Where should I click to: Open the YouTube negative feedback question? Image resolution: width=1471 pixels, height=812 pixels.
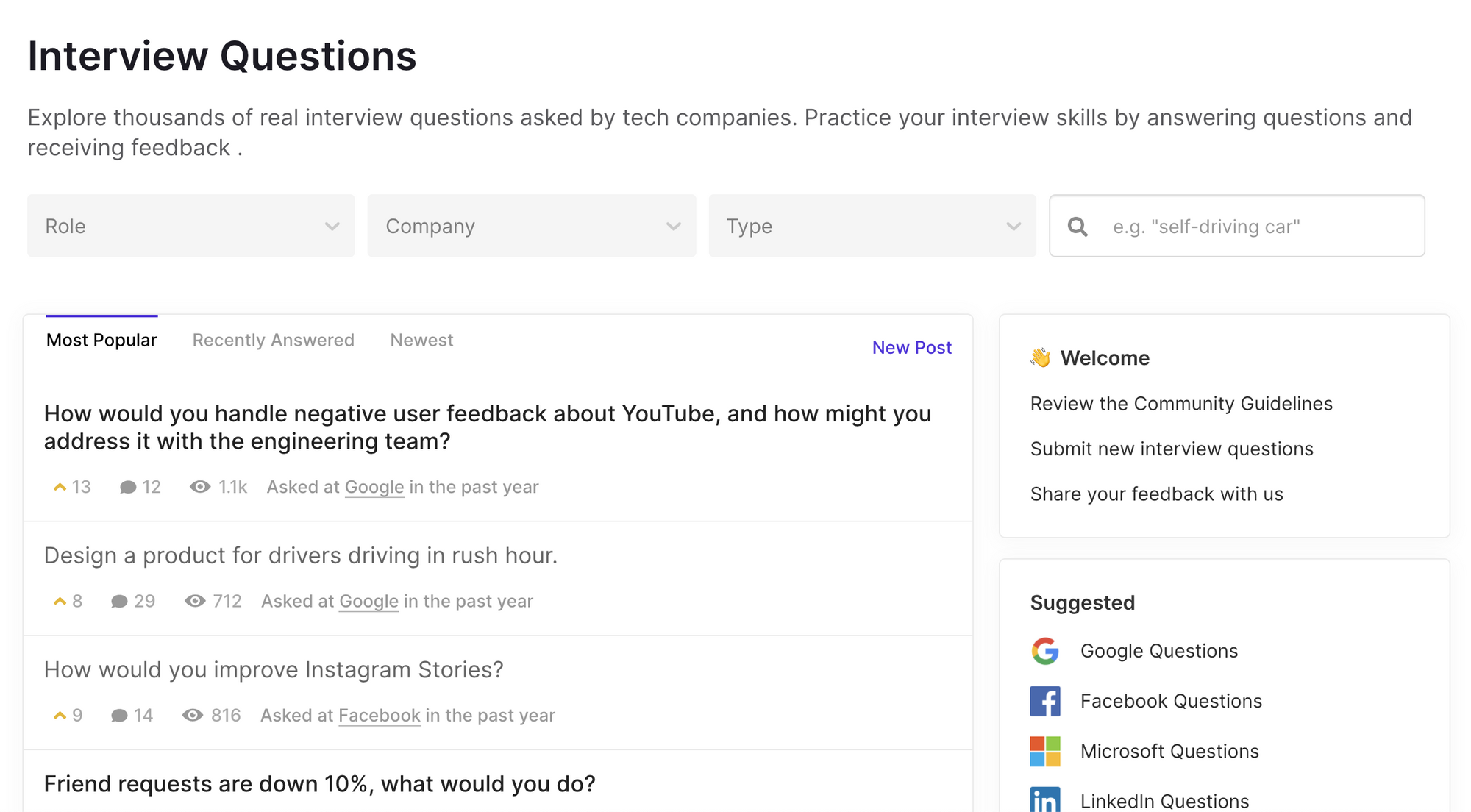click(488, 427)
